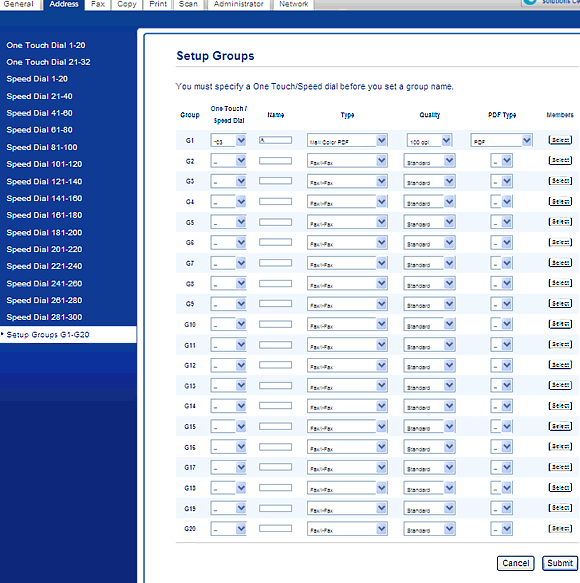The image size is (580, 583).
Task: Go to Speed Dial 201-220
Action: (44, 249)
